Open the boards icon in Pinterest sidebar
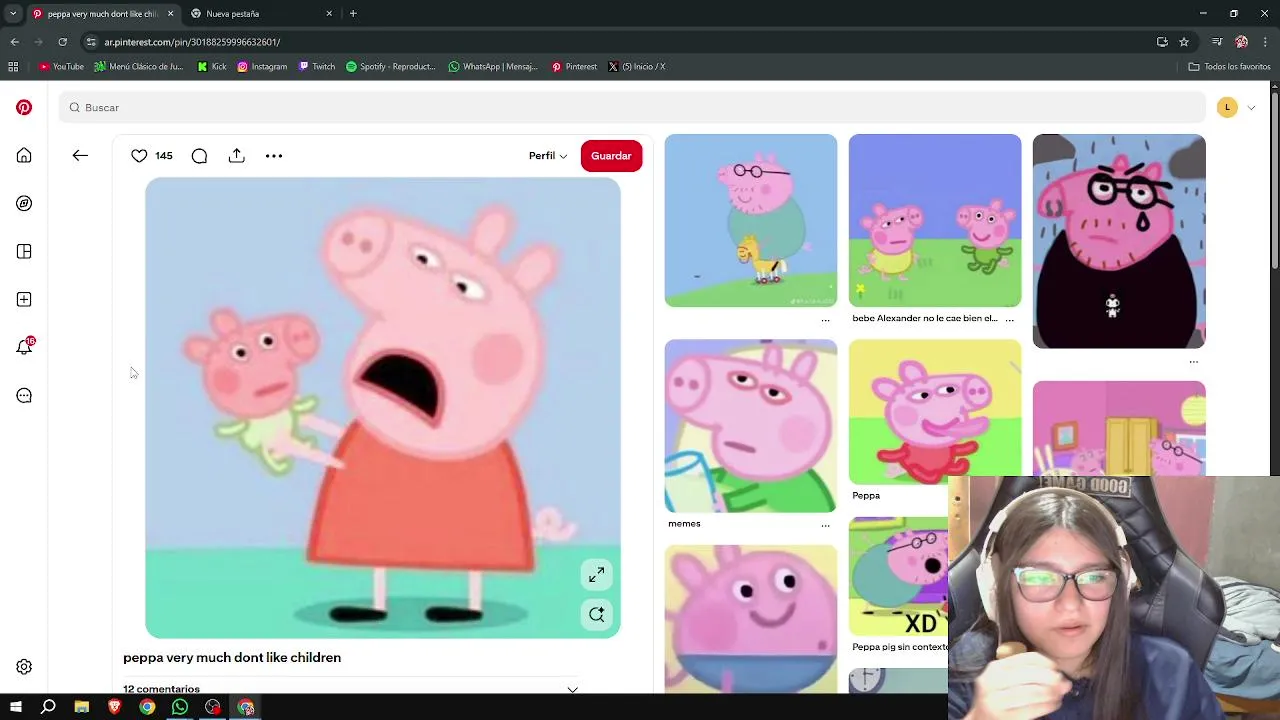The image size is (1280, 720). click(x=24, y=251)
